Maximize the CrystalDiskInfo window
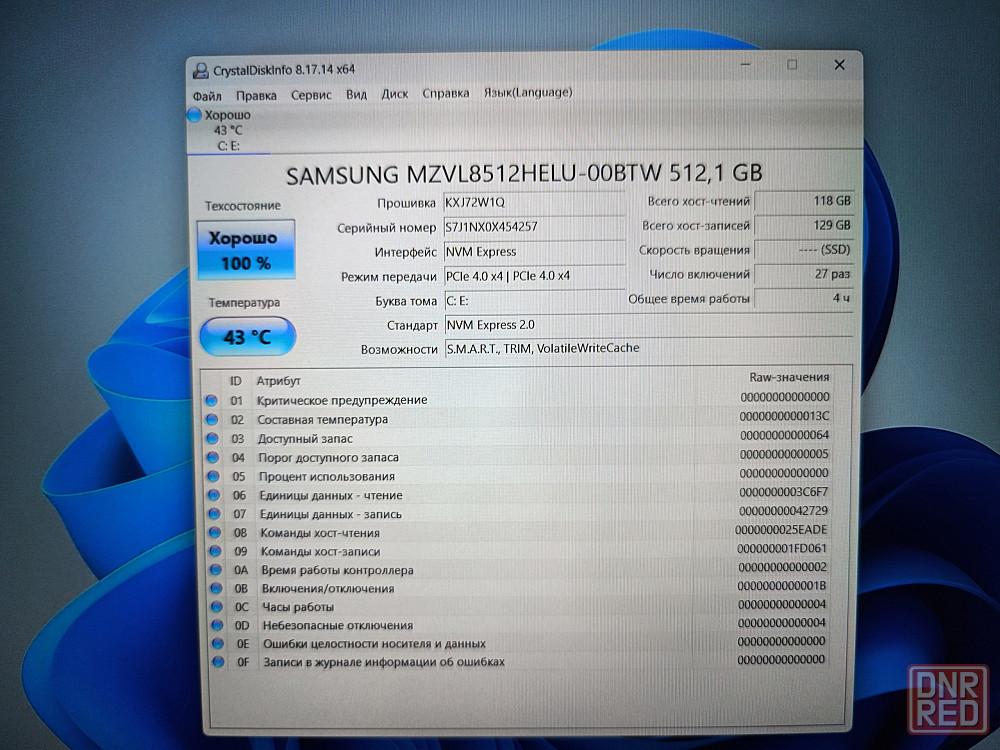1000x750 pixels. coord(792,64)
